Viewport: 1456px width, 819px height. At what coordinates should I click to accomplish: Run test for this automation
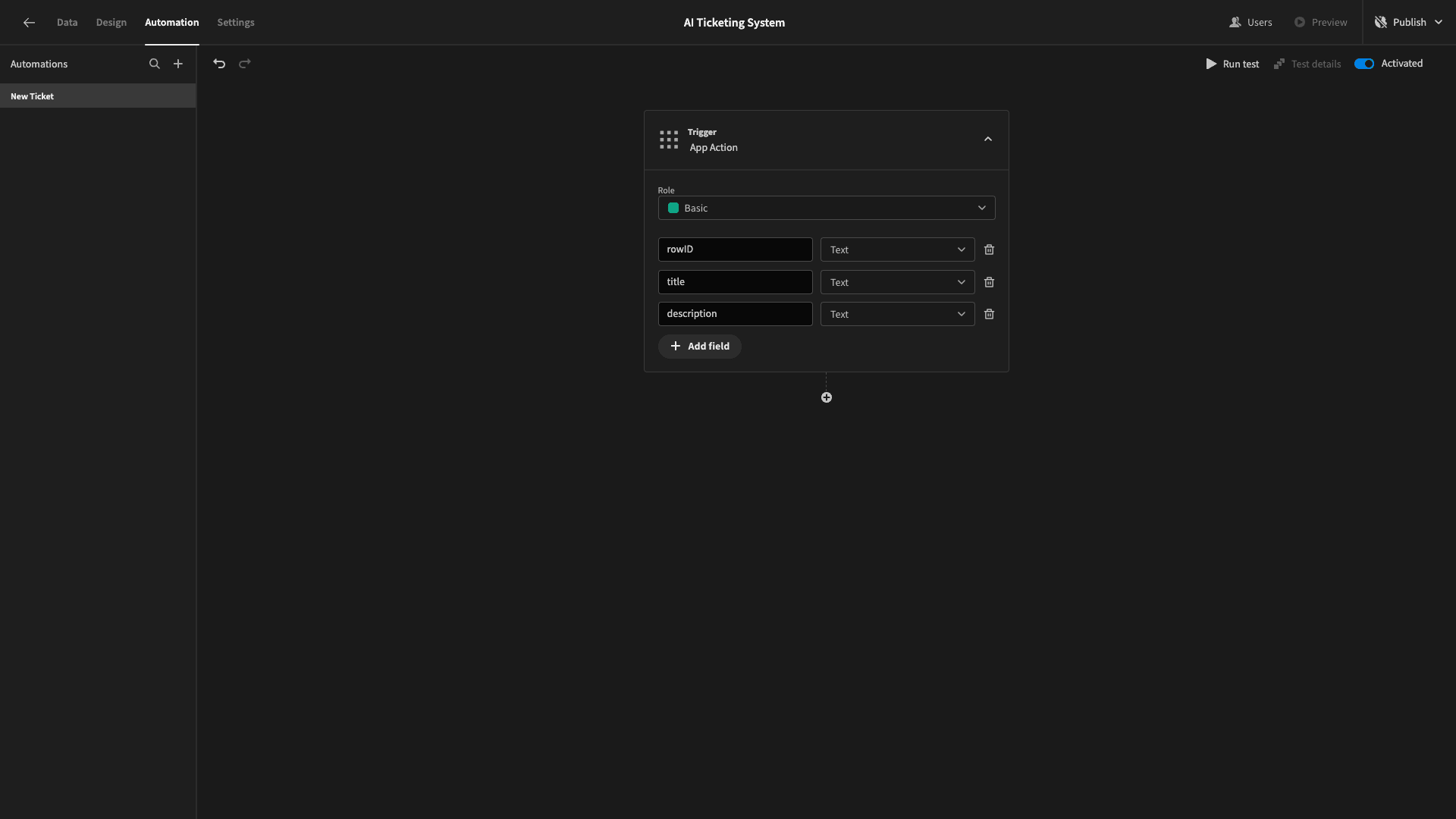[1232, 64]
